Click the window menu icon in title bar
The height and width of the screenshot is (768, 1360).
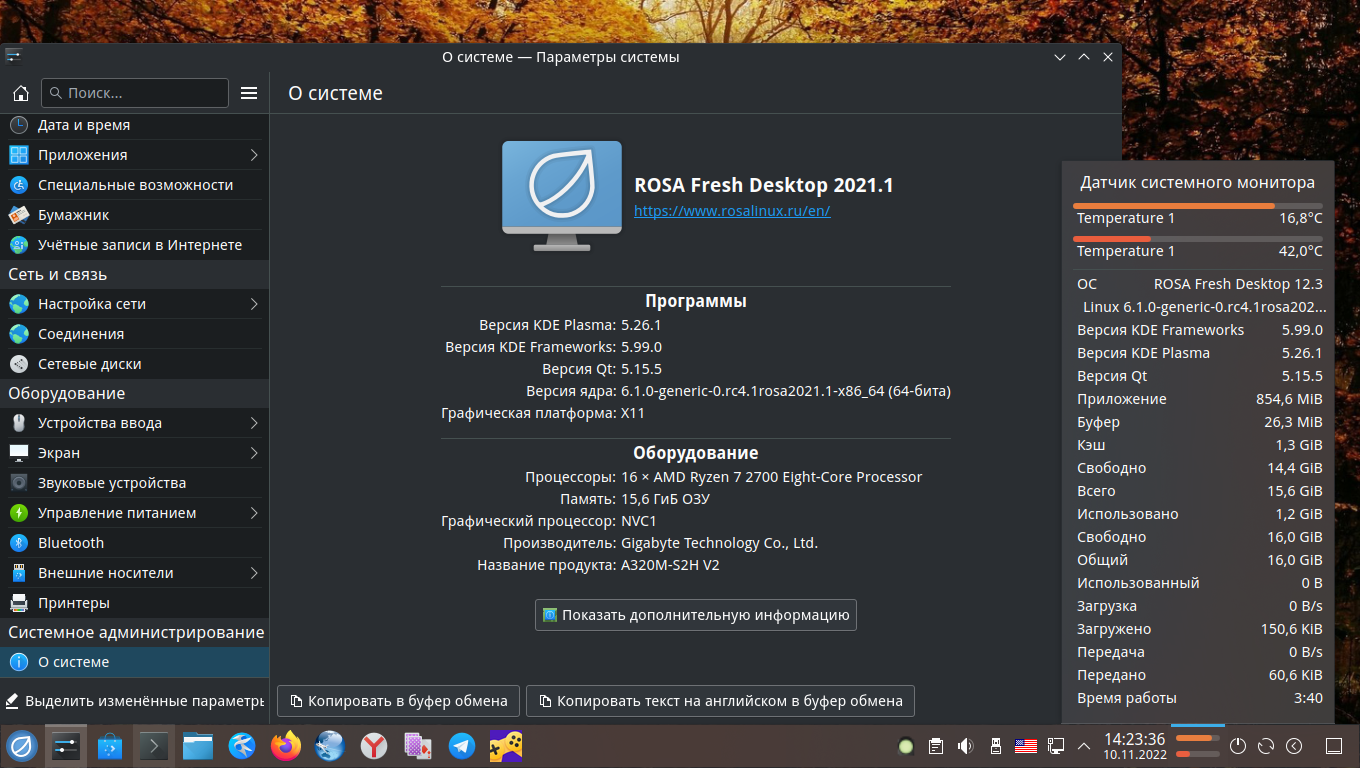pyautogui.click(x=14, y=57)
